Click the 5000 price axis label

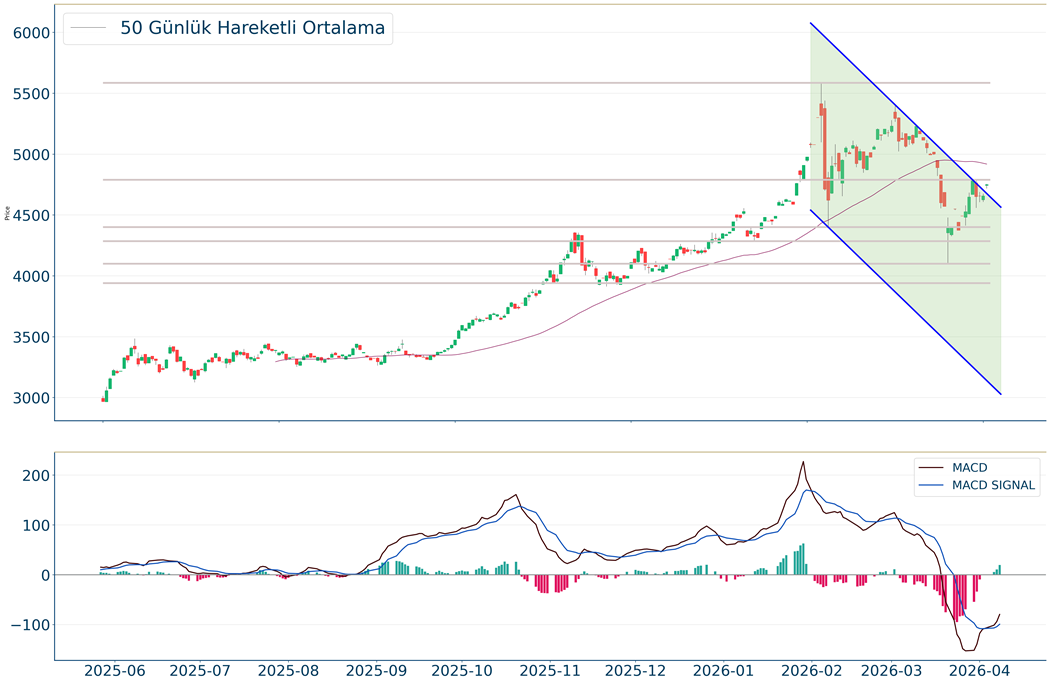tap(31, 155)
